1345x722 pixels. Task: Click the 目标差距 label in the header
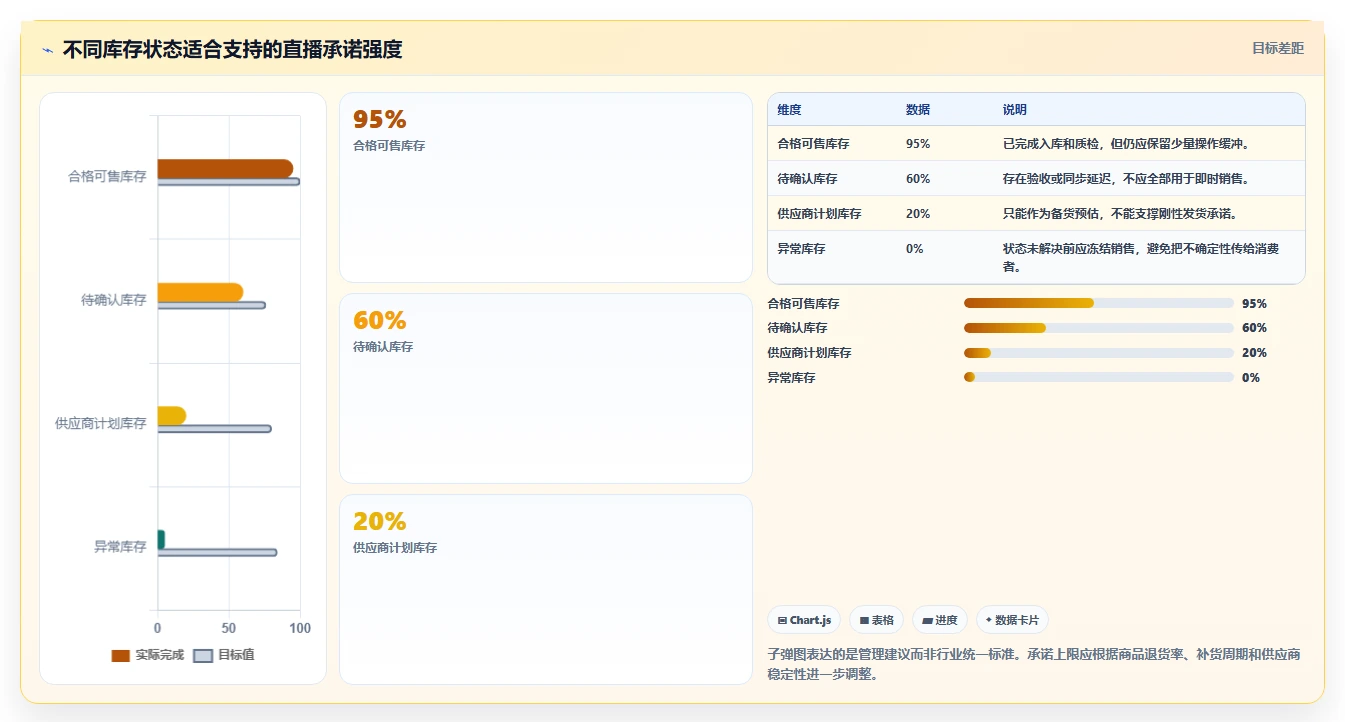pyautogui.click(x=1278, y=48)
